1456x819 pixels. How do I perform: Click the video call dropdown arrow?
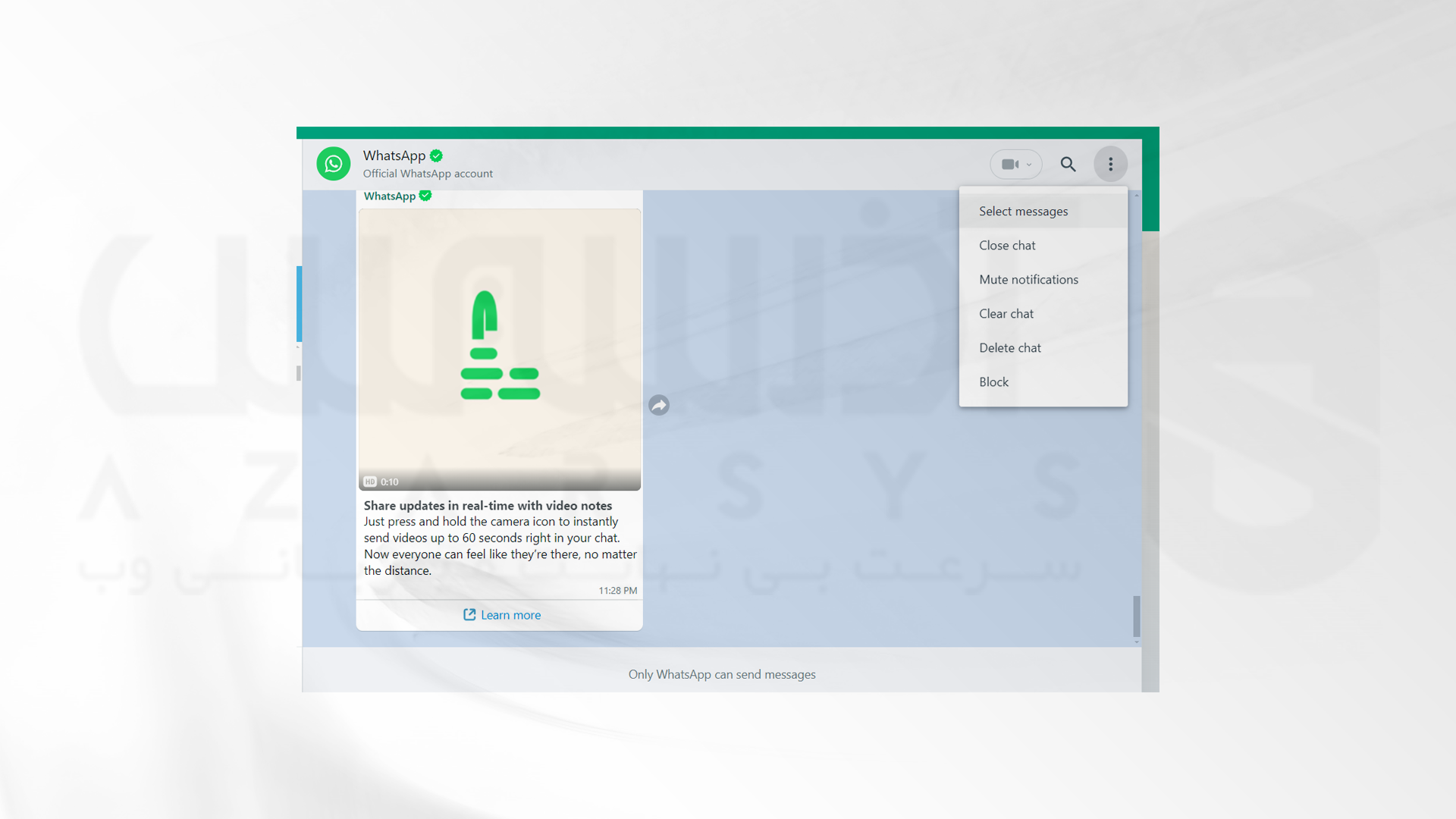(x=1028, y=163)
